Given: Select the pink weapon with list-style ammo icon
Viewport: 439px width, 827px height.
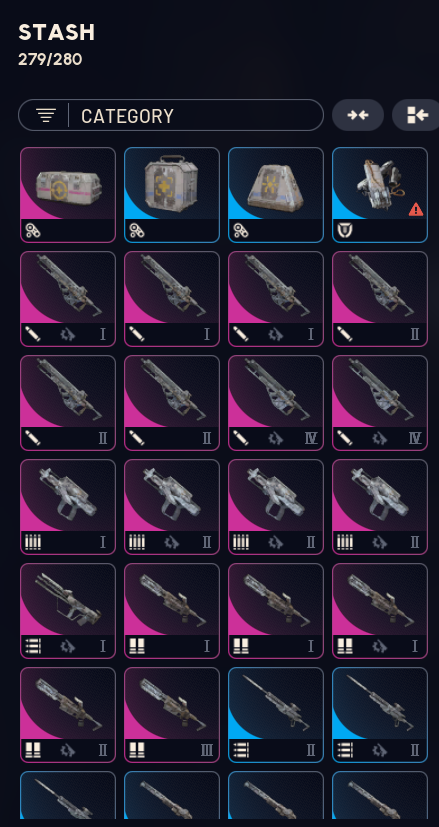Looking at the screenshot, I should coord(68,611).
